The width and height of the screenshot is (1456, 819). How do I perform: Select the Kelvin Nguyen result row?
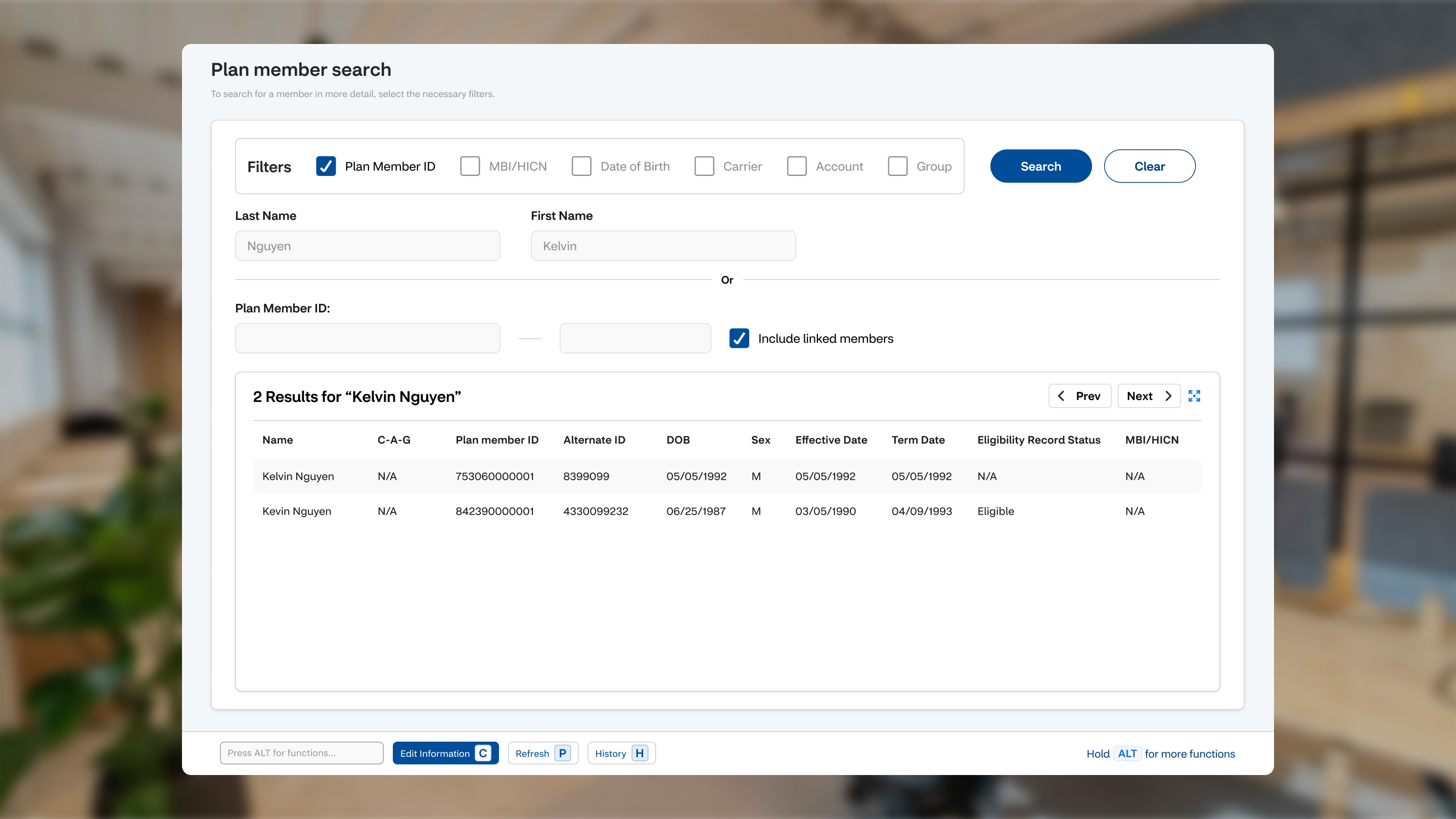click(727, 476)
